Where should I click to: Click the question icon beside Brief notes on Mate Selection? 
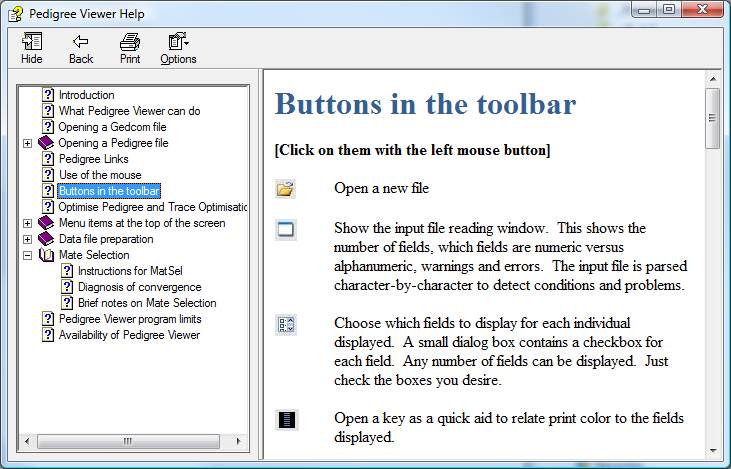[67, 303]
